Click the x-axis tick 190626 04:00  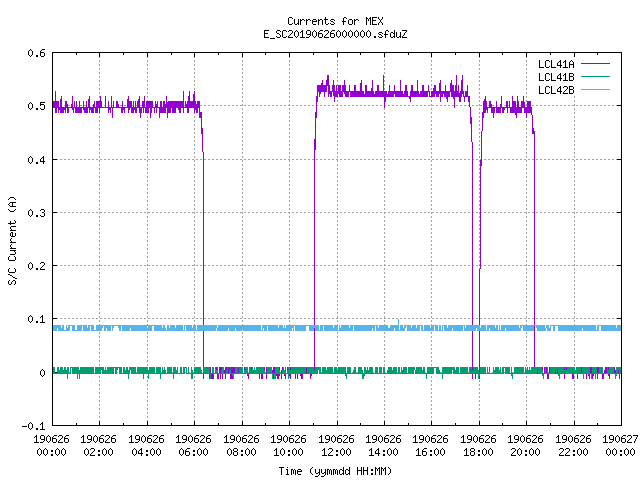coord(146,446)
